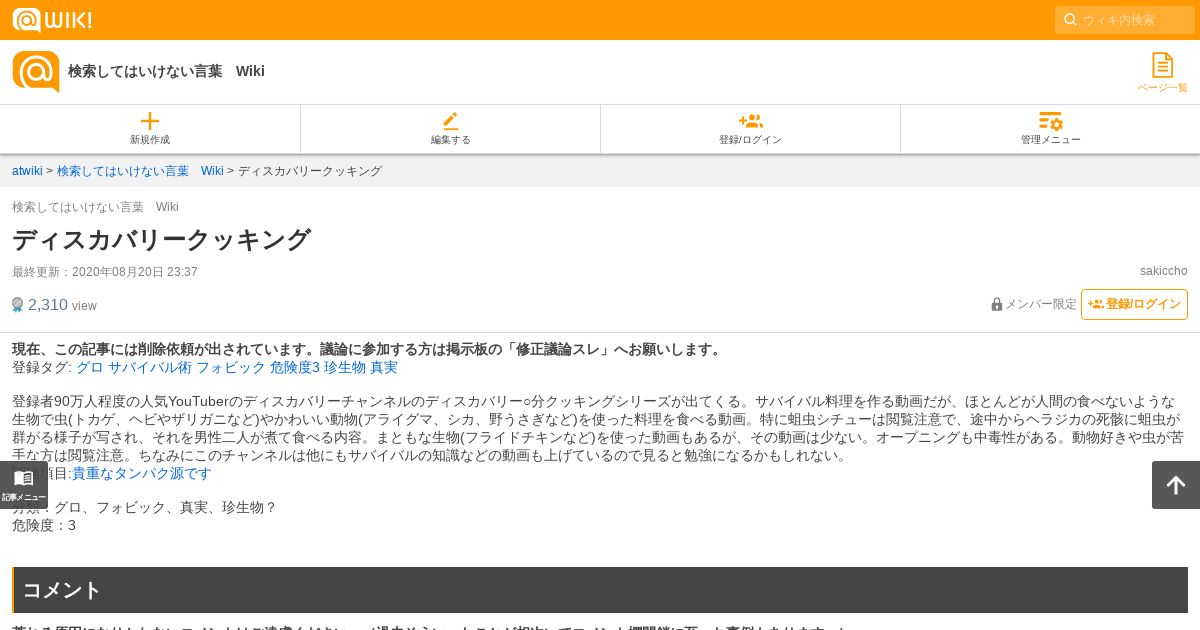The height and width of the screenshot is (630, 1200).
Task: Open the 記事メニュー side button
Action: pos(24,485)
